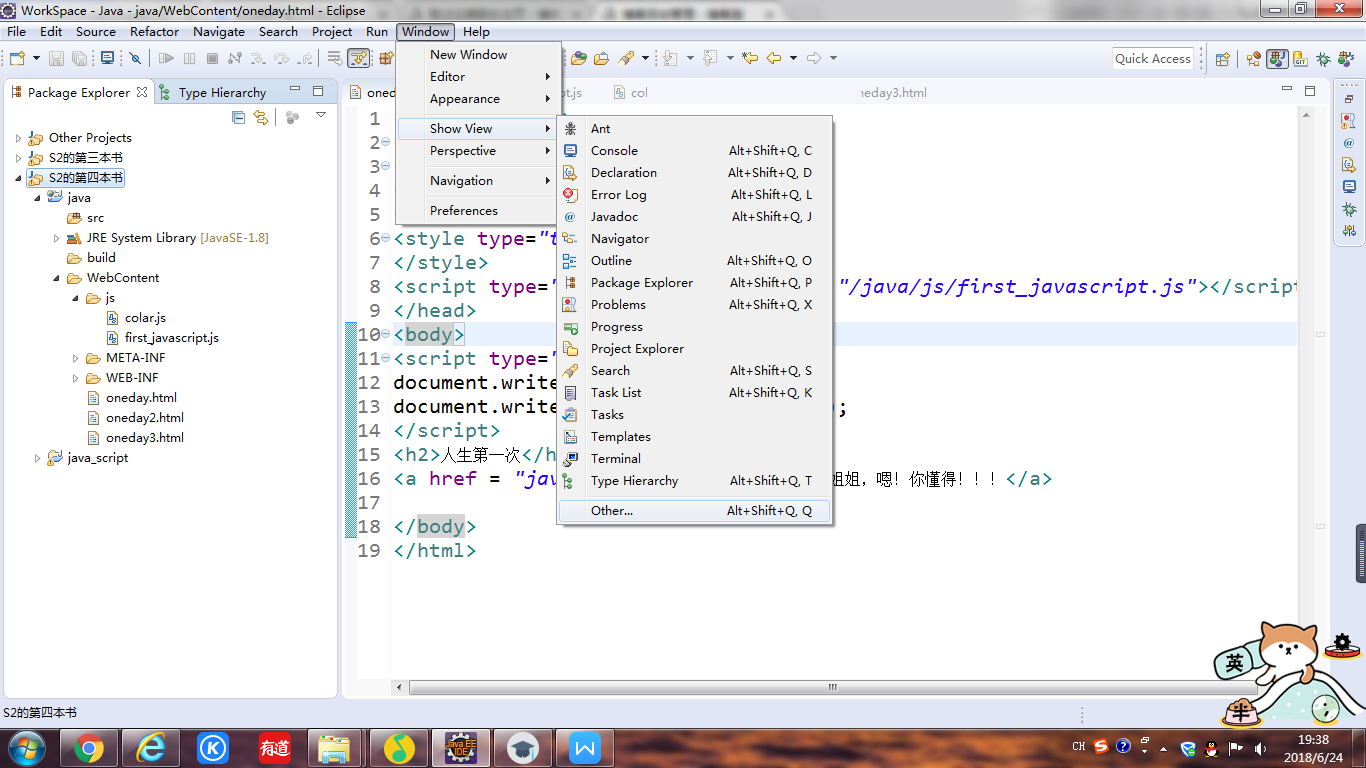
Task: Open the Back history dropdown arrow
Action: coord(793,58)
